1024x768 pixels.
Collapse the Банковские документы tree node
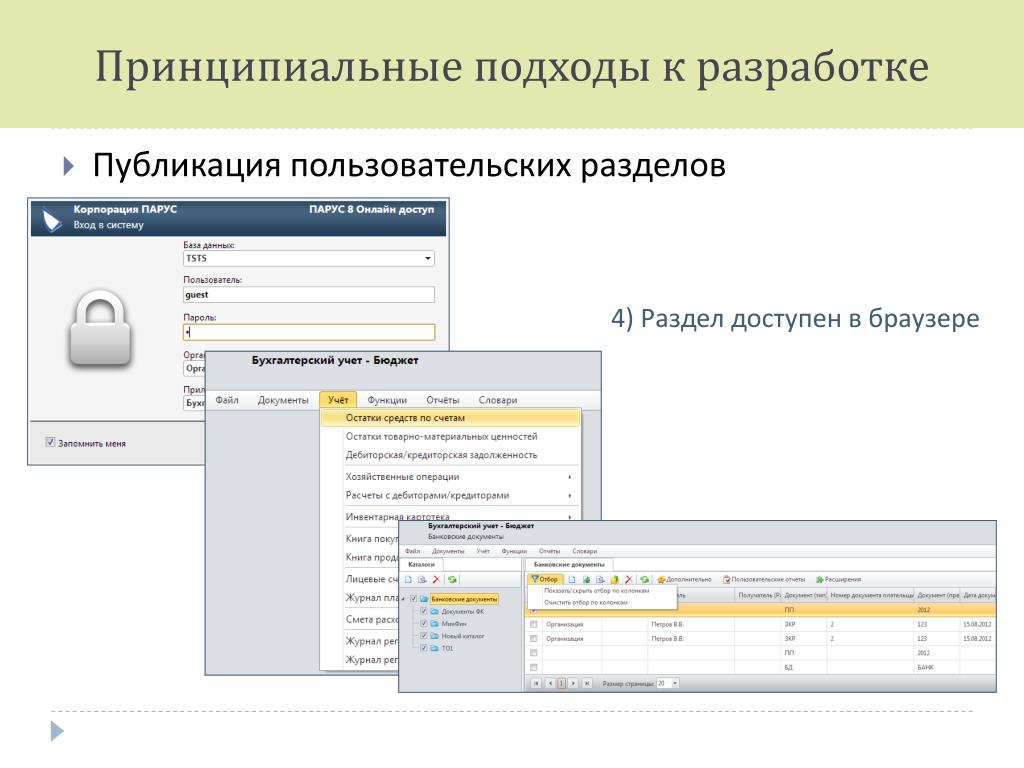coord(404,599)
